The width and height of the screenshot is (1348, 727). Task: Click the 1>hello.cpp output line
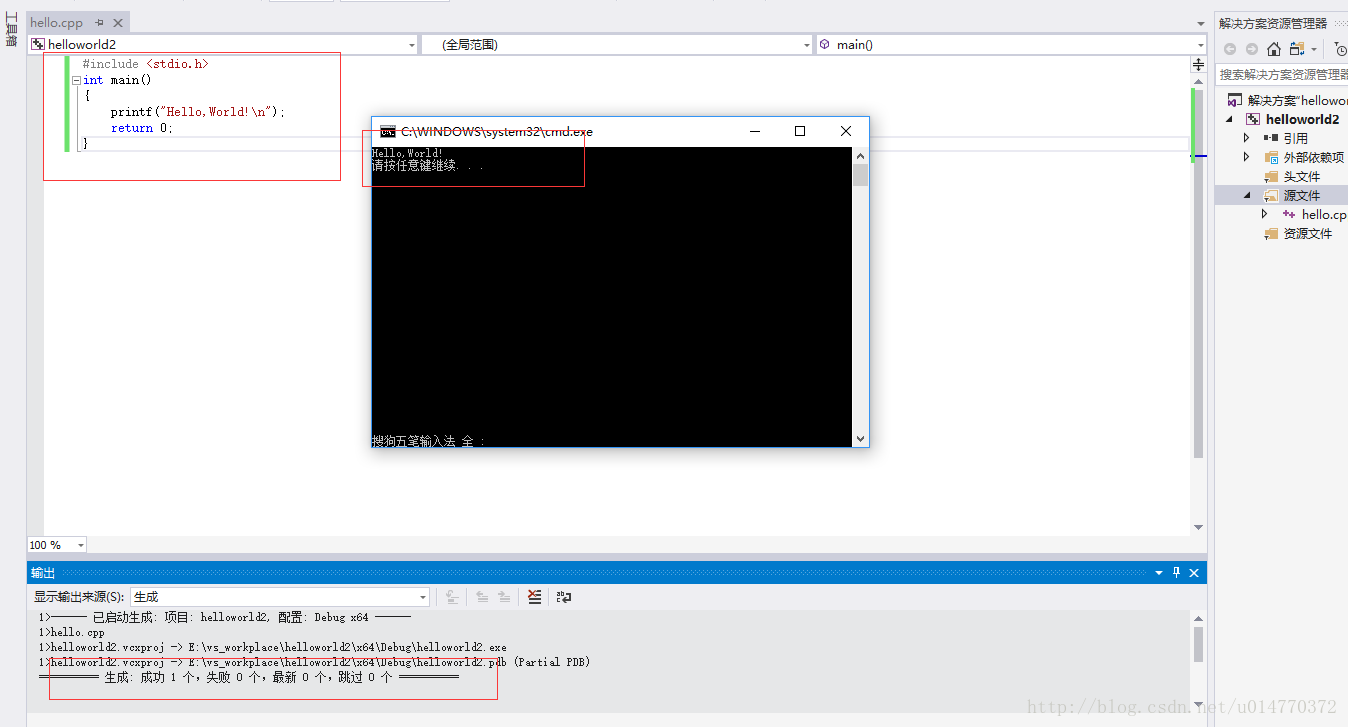click(x=71, y=632)
